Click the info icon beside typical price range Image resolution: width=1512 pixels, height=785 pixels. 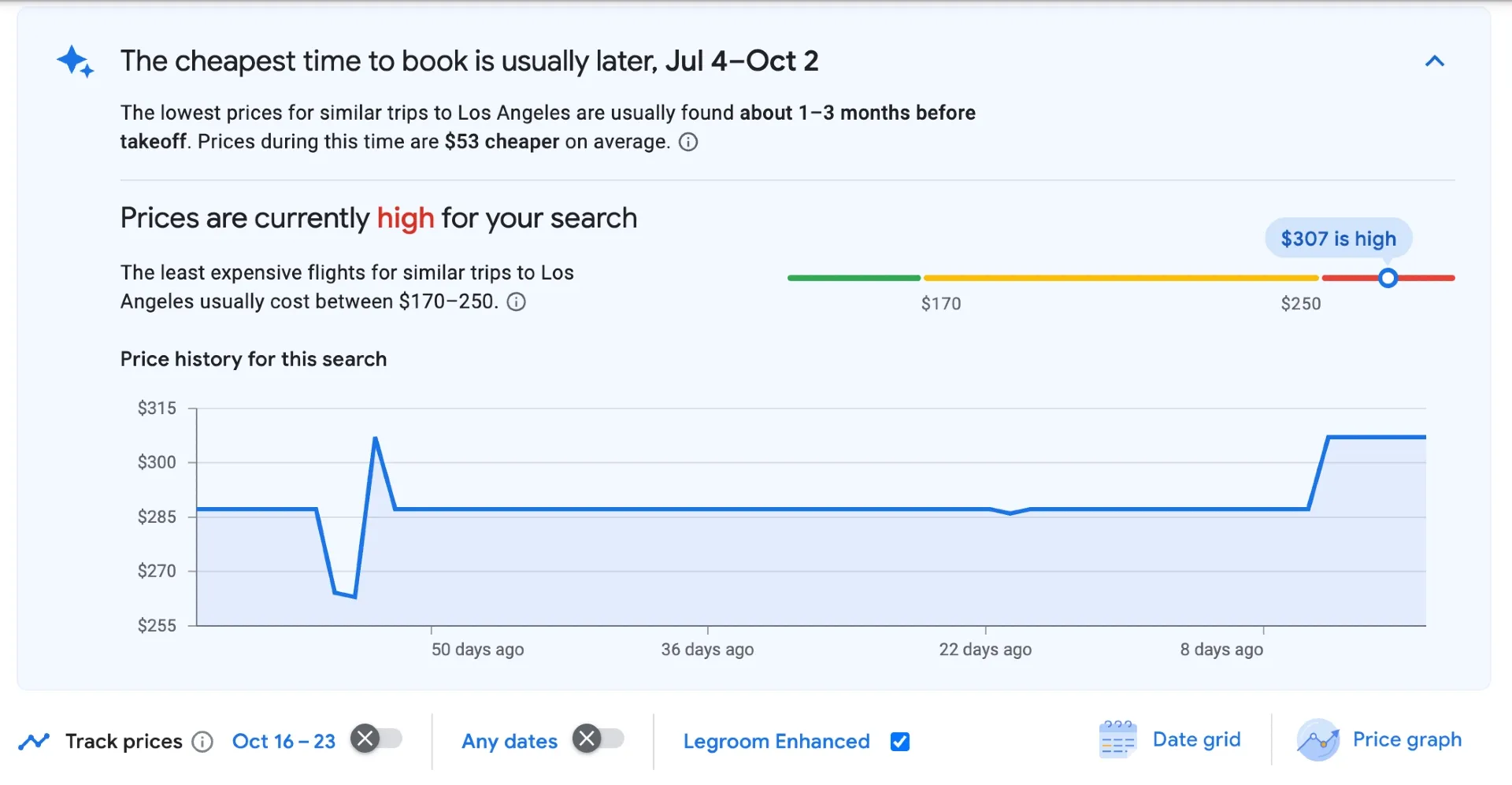516,302
